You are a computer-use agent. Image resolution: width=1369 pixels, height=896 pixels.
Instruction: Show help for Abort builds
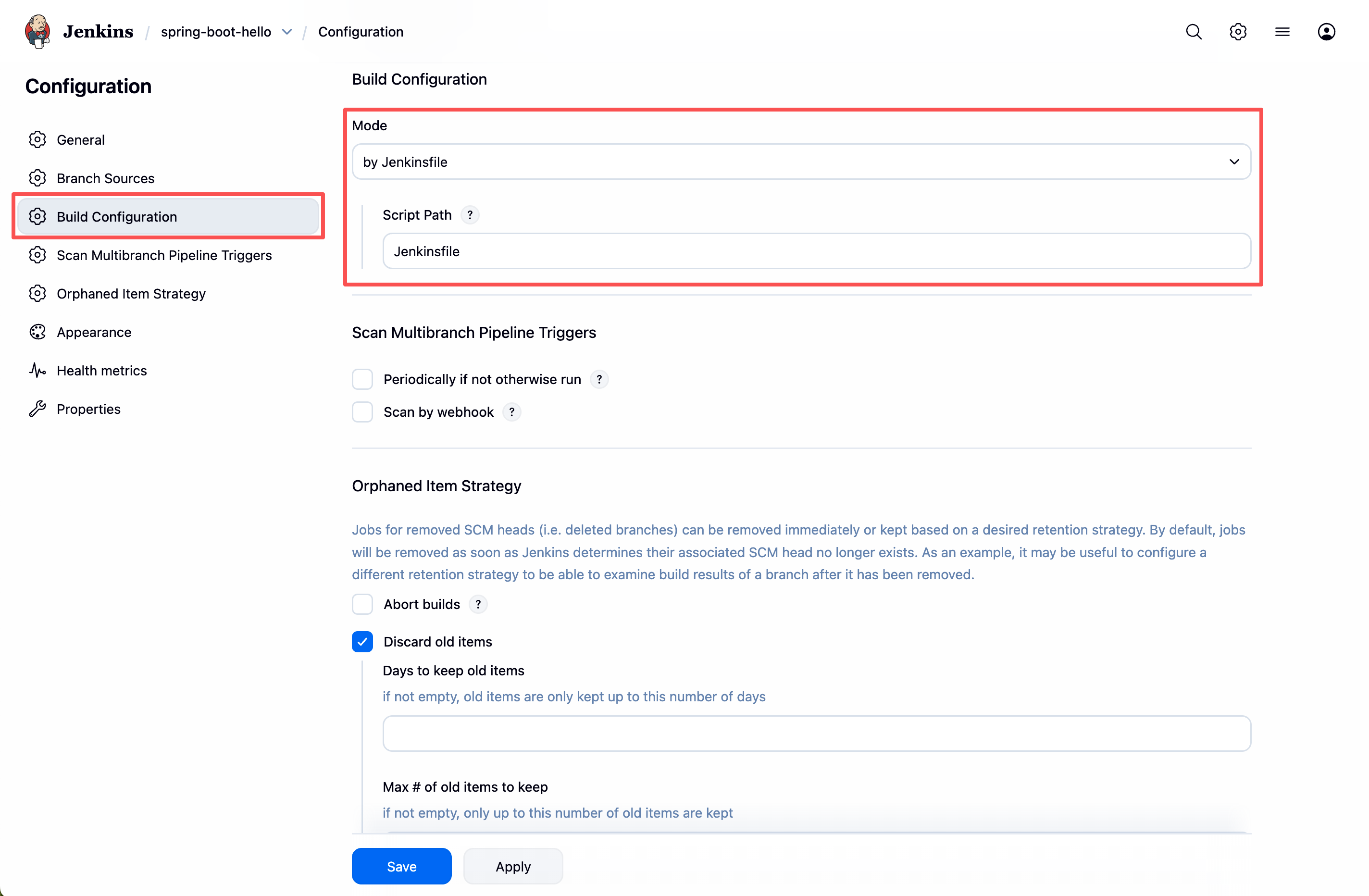point(478,604)
